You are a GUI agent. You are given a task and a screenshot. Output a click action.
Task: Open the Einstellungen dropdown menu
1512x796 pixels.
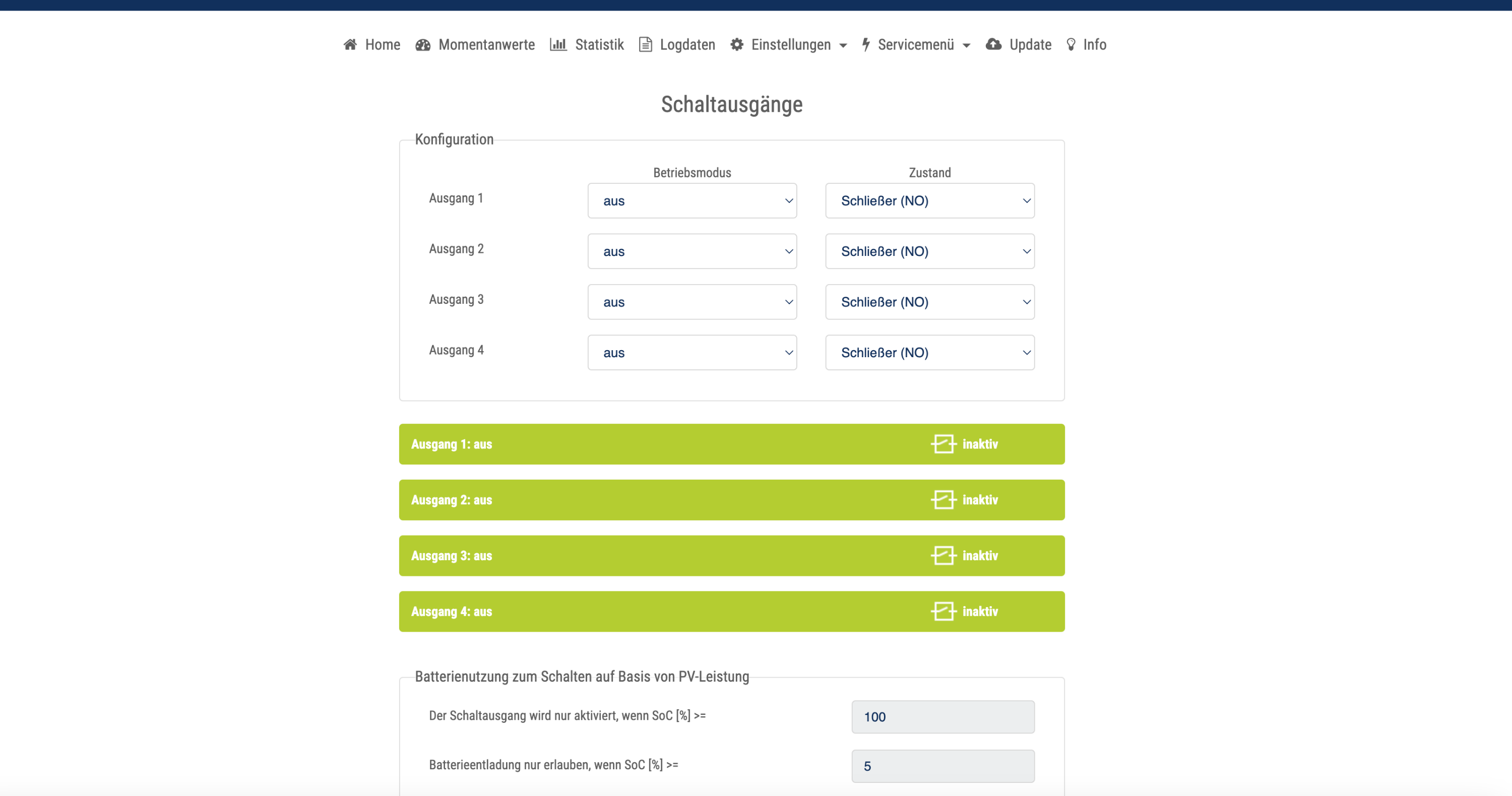791,44
